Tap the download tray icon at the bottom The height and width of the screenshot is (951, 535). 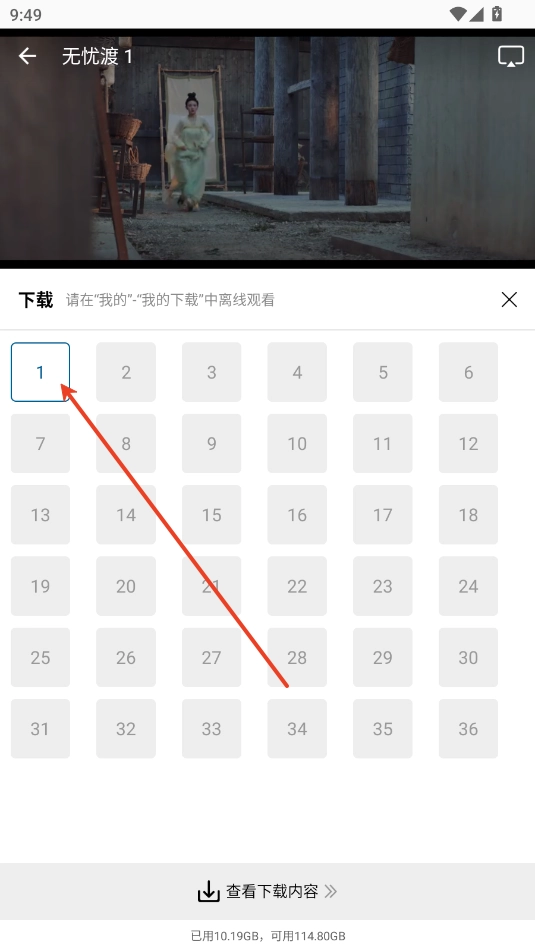point(209,891)
